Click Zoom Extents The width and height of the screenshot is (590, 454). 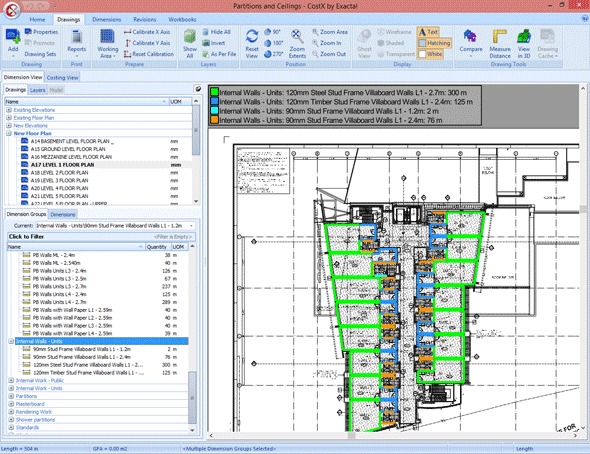[x=297, y=43]
